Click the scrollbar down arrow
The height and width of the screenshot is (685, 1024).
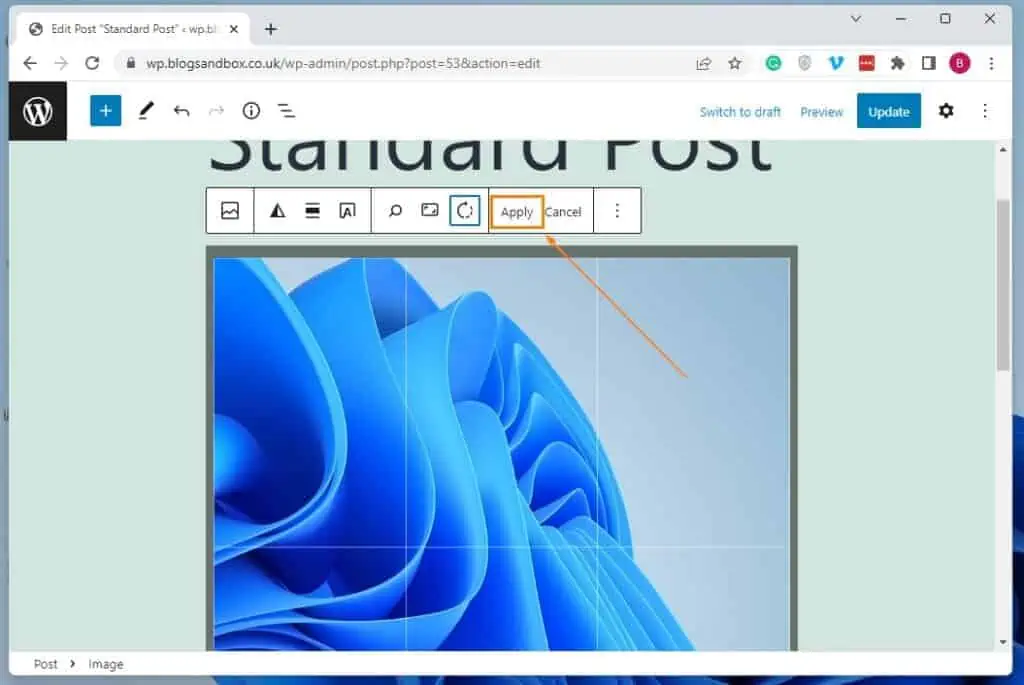1003,642
